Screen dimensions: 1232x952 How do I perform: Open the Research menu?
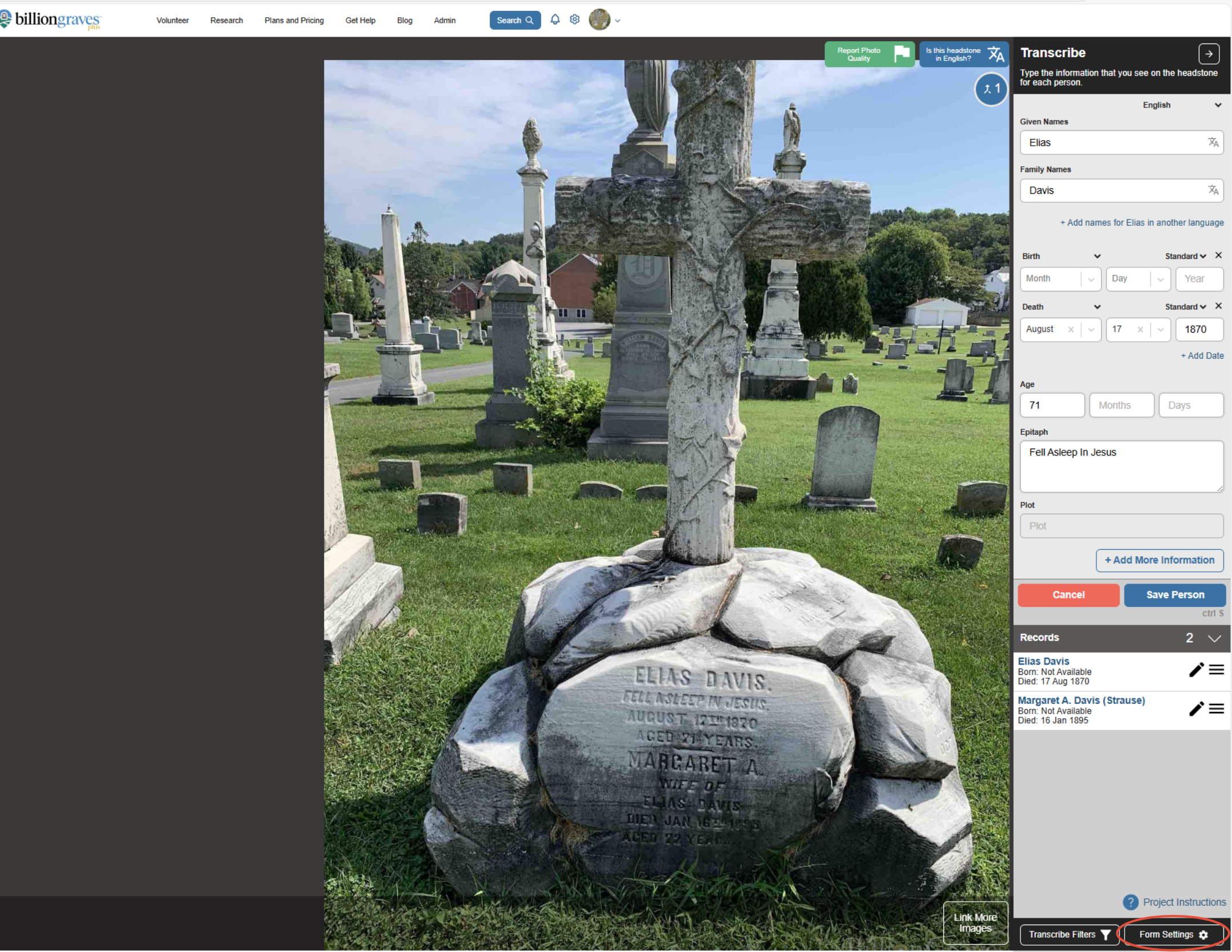(x=226, y=21)
